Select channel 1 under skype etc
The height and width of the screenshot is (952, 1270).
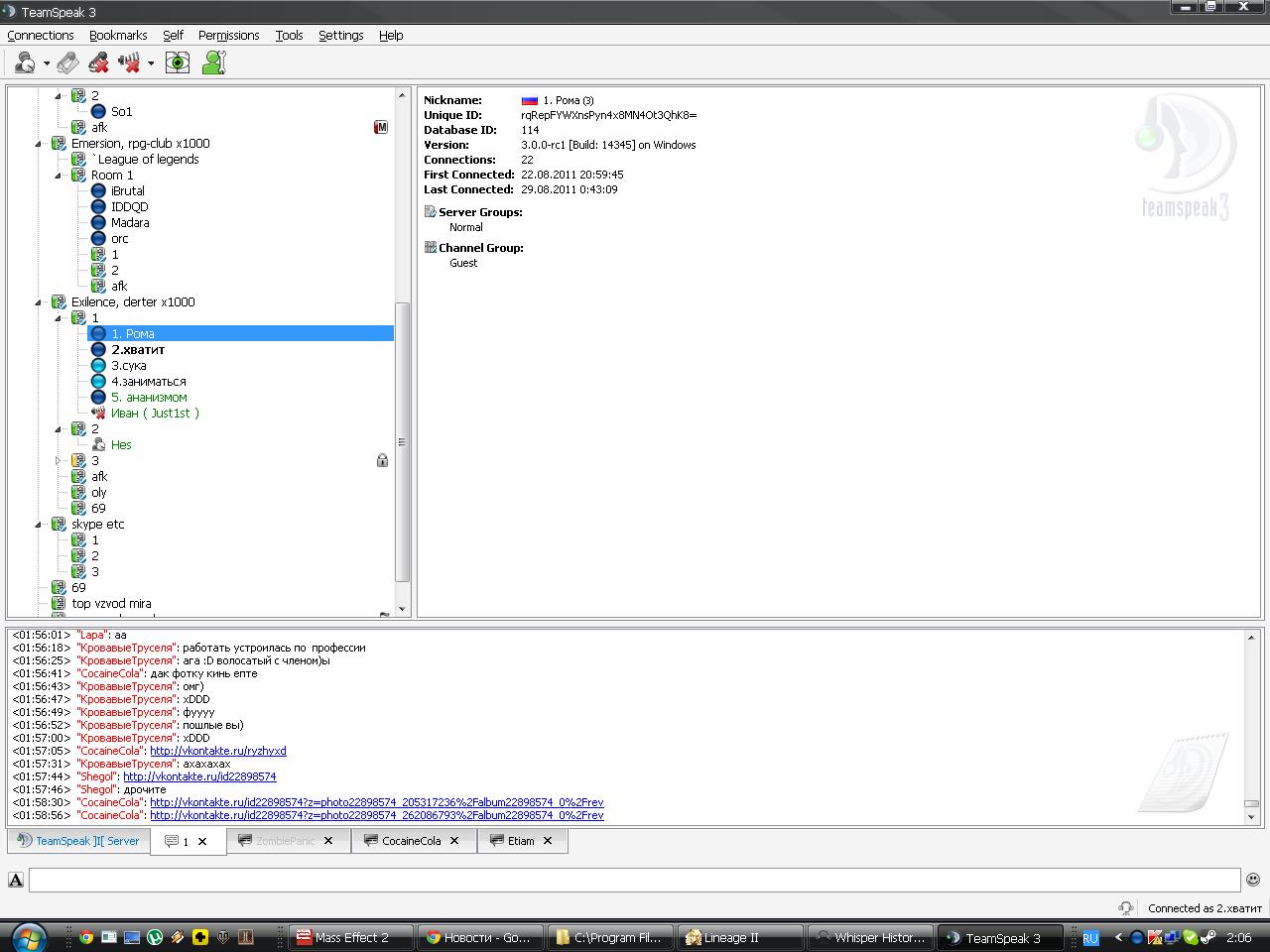[x=95, y=540]
